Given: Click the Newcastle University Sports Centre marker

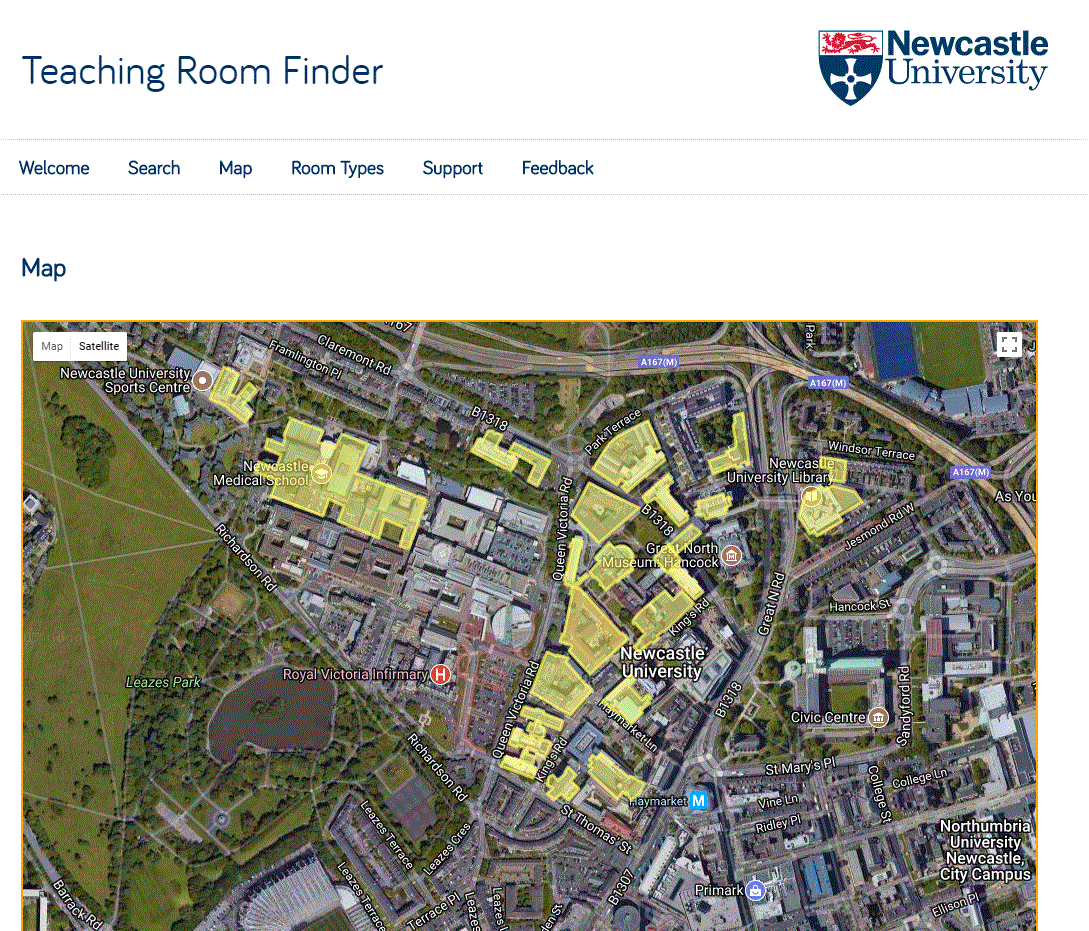Looking at the screenshot, I should coord(203,380).
